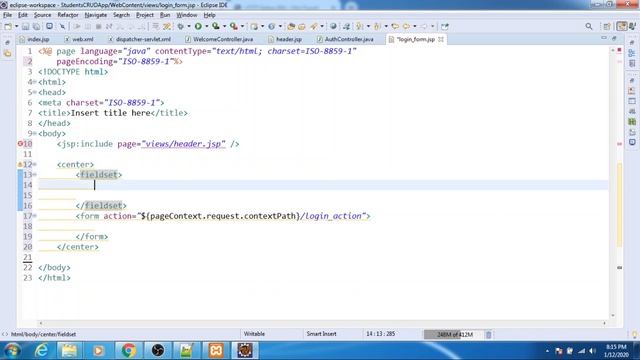Click the Save toolbar icon
This screenshot has width=640, height=360.
point(25,27)
